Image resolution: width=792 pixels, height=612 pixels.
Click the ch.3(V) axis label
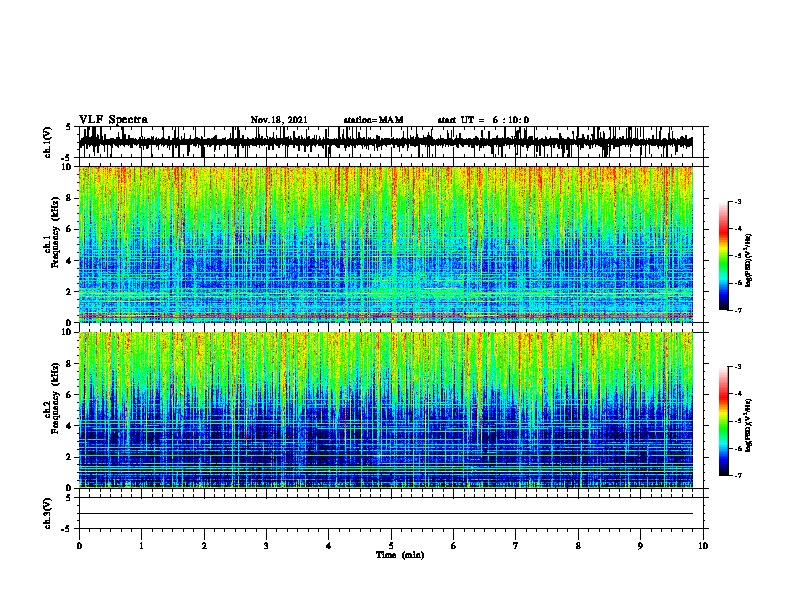pos(48,513)
